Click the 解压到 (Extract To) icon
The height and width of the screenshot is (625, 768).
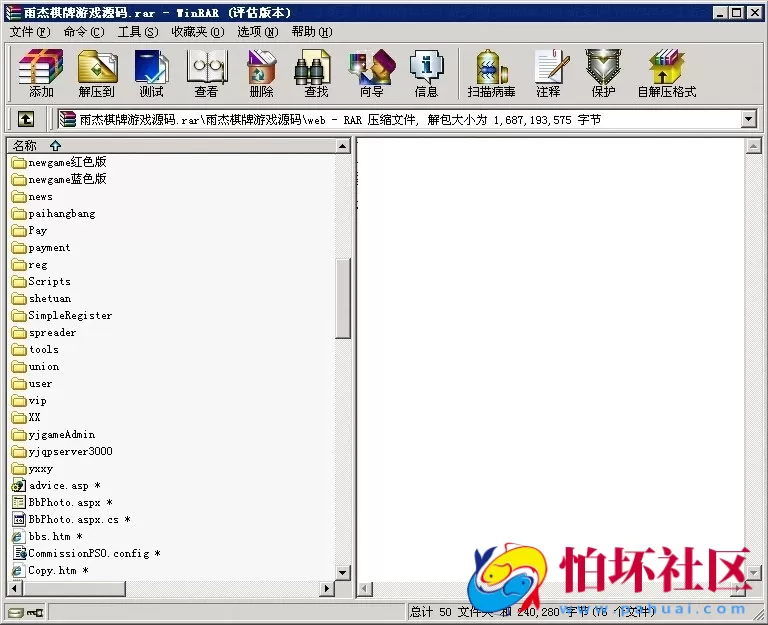[97, 73]
